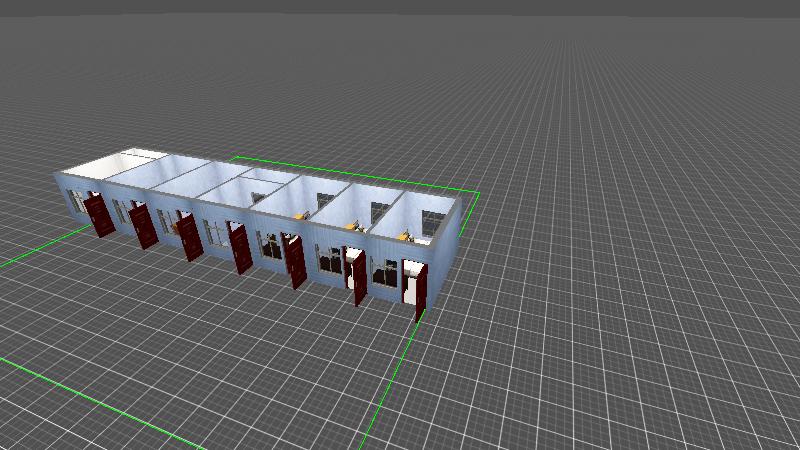Click the back window of rightmost room
The image size is (800, 450).
pyautogui.click(x=433, y=224)
